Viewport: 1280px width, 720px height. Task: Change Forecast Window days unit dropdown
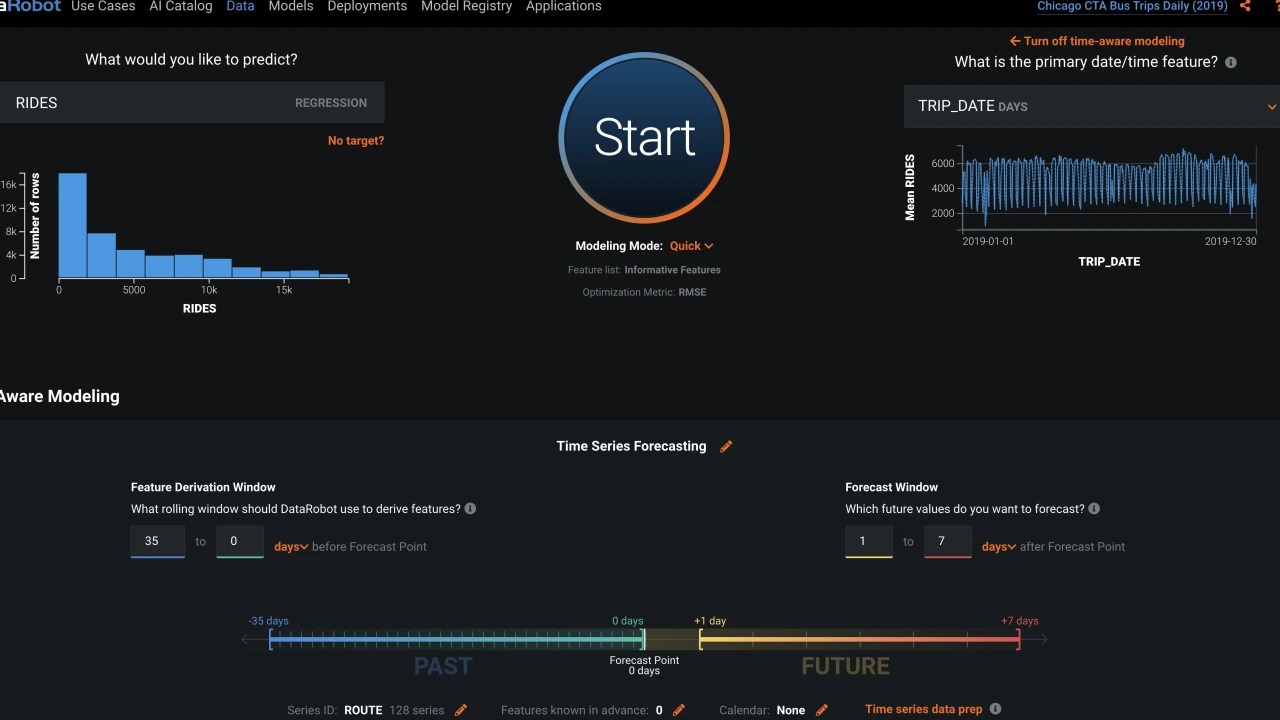[999, 547]
